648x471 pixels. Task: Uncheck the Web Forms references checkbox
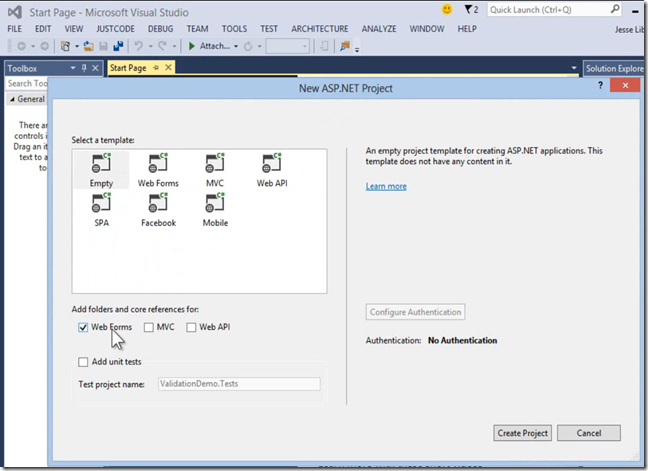(x=83, y=328)
